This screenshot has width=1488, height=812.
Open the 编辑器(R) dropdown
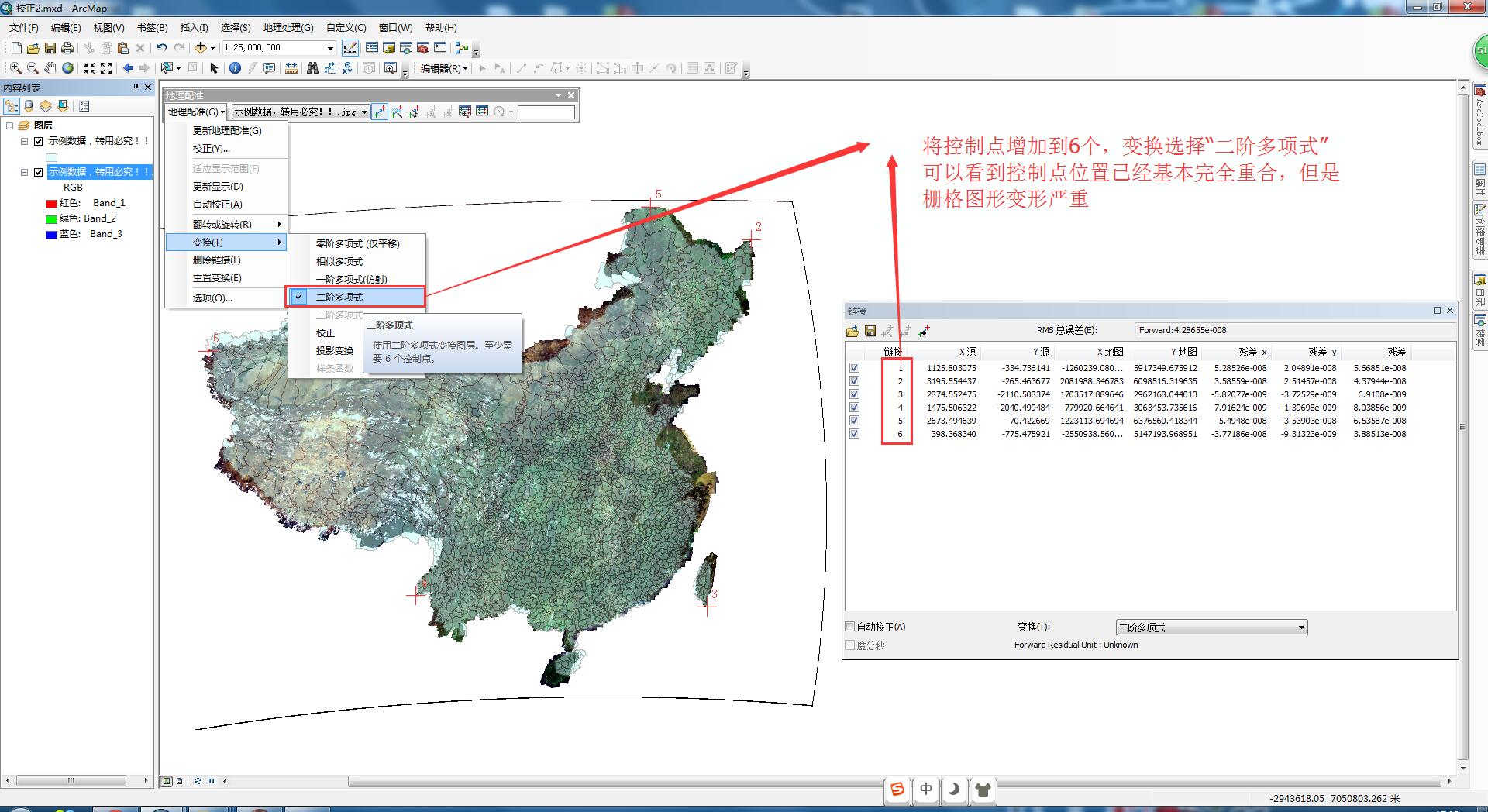(x=443, y=68)
